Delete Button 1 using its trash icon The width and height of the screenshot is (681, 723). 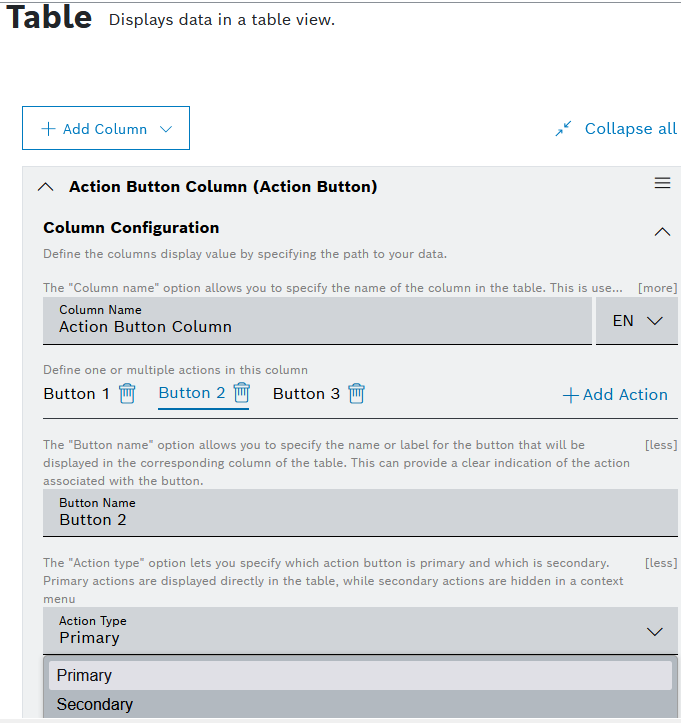click(127, 393)
